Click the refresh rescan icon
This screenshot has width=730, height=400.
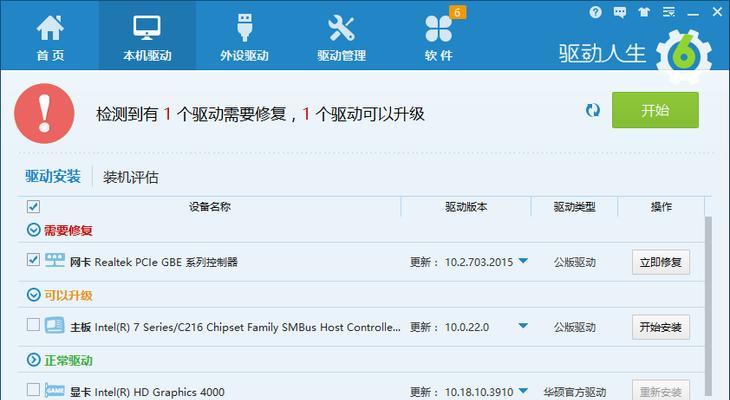pos(593,110)
